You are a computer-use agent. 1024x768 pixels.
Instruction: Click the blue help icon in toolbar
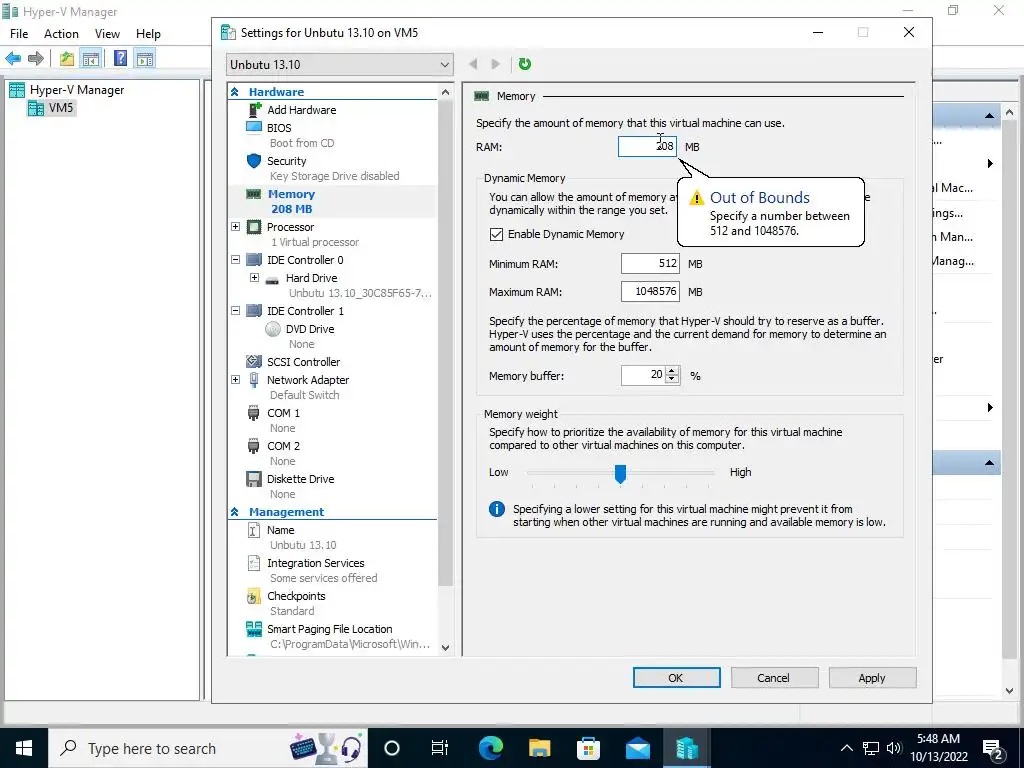click(x=121, y=58)
